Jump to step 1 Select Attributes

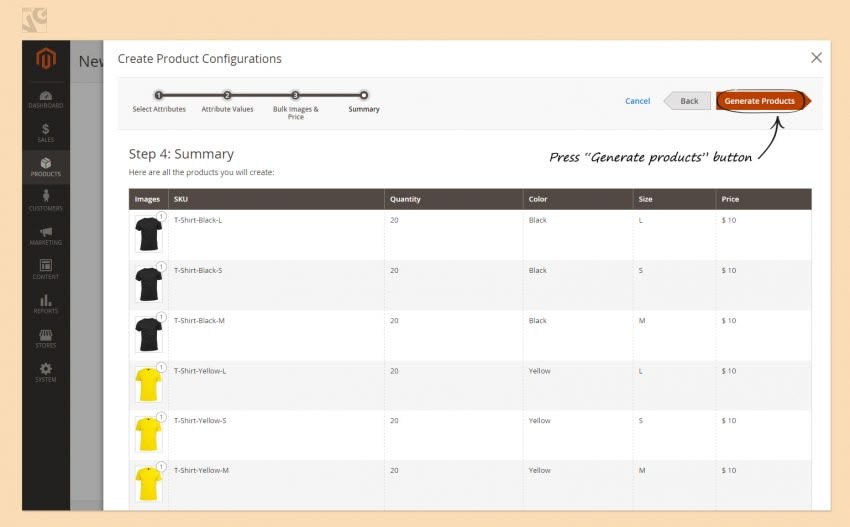click(x=159, y=95)
